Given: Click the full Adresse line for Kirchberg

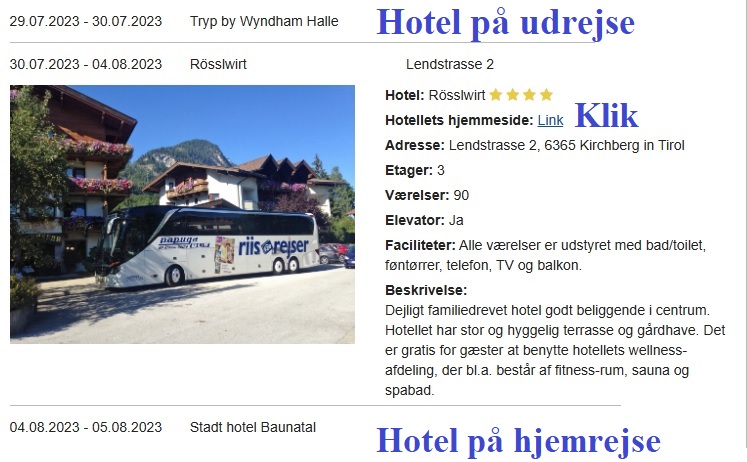Looking at the screenshot, I should tap(535, 145).
